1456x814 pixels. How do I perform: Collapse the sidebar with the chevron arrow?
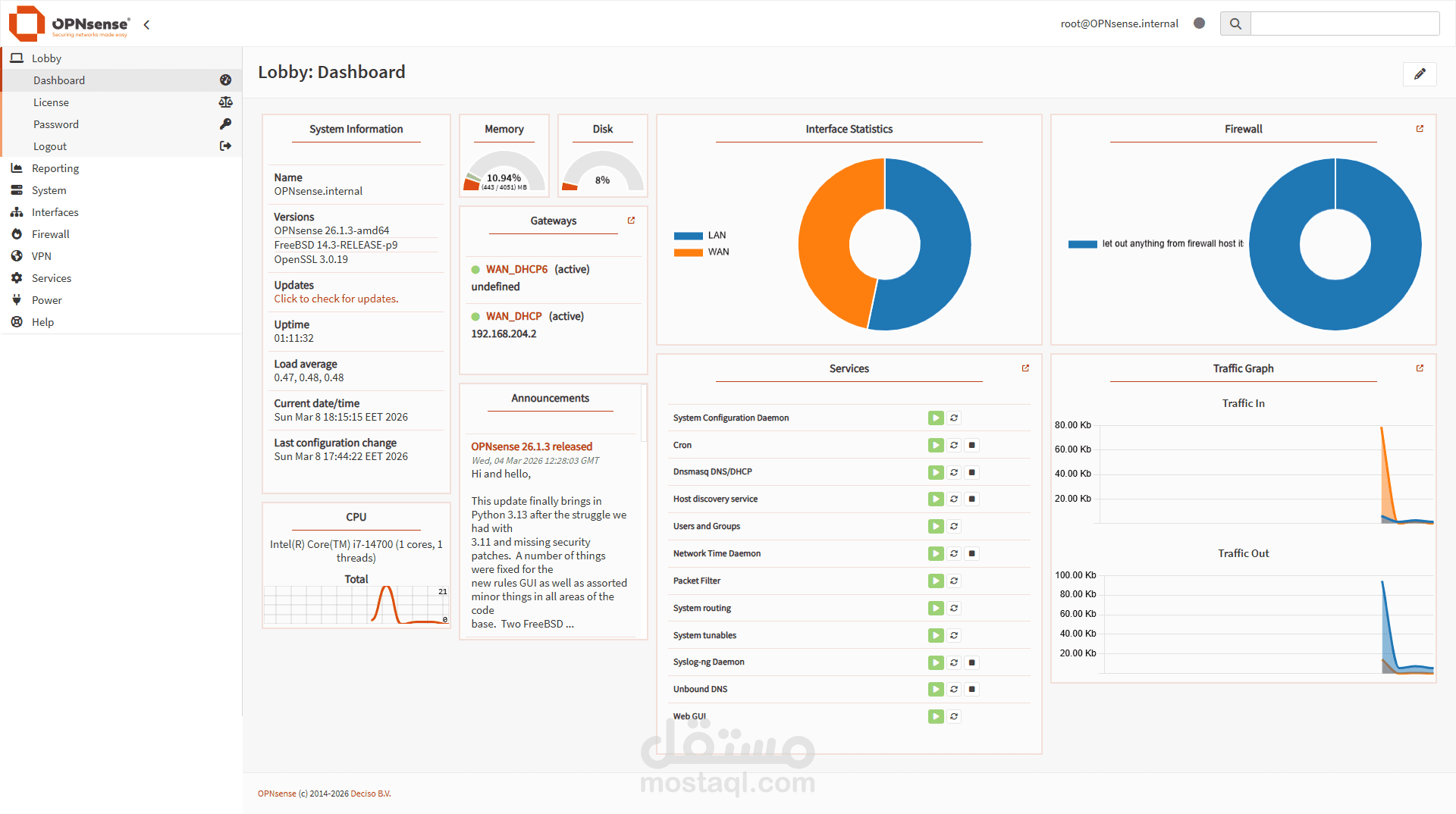pyautogui.click(x=146, y=24)
